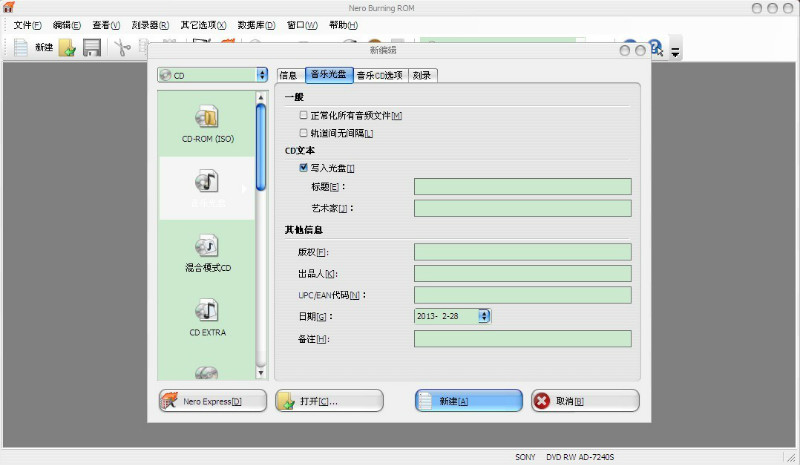800x465 pixels.
Task: Click the compilation list scroll up arrow
Action: click(261, 97)
